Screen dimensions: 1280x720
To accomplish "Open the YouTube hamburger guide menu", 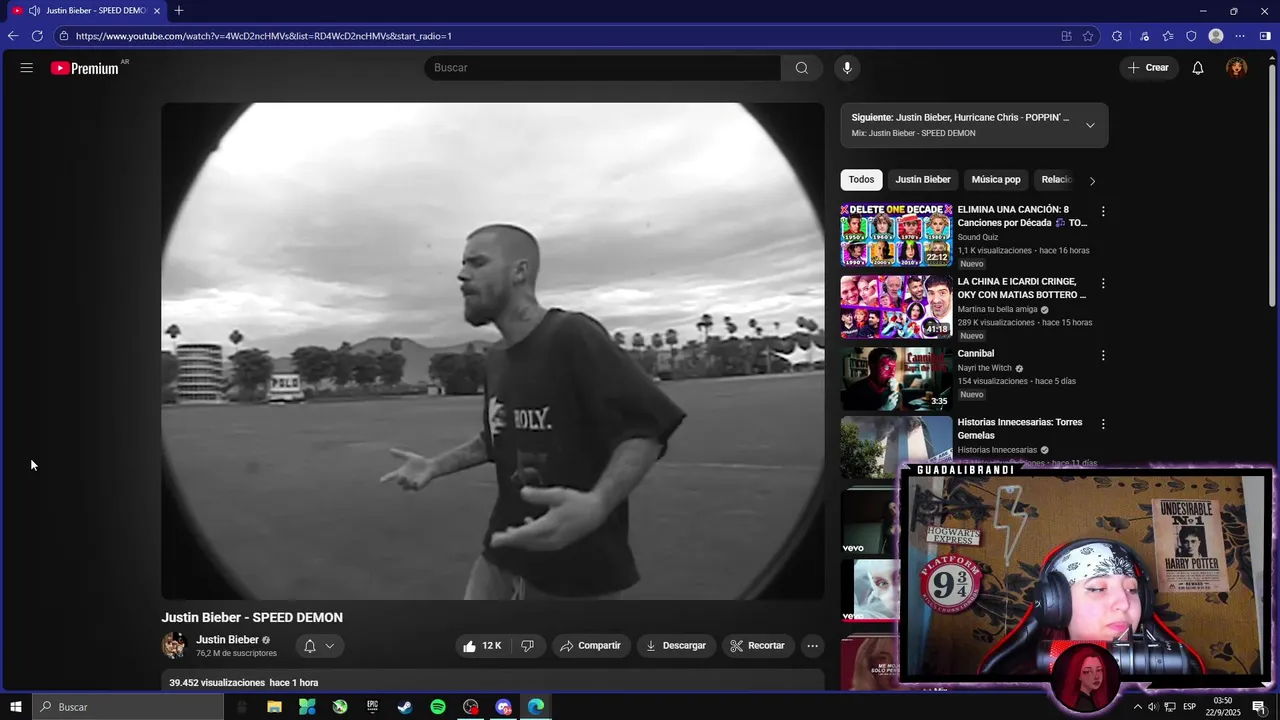I will pyautogui.click(x=27, y=68).
